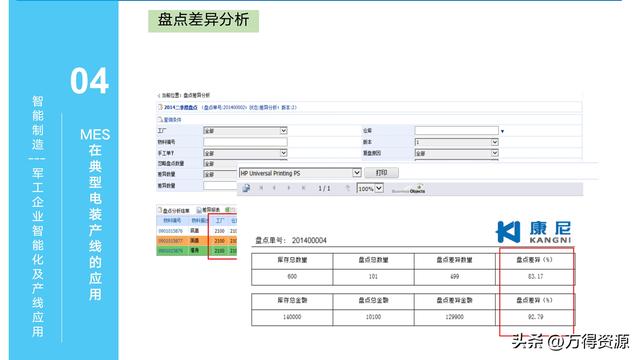Click the cell showing 140000

click(x=292, y=317)
